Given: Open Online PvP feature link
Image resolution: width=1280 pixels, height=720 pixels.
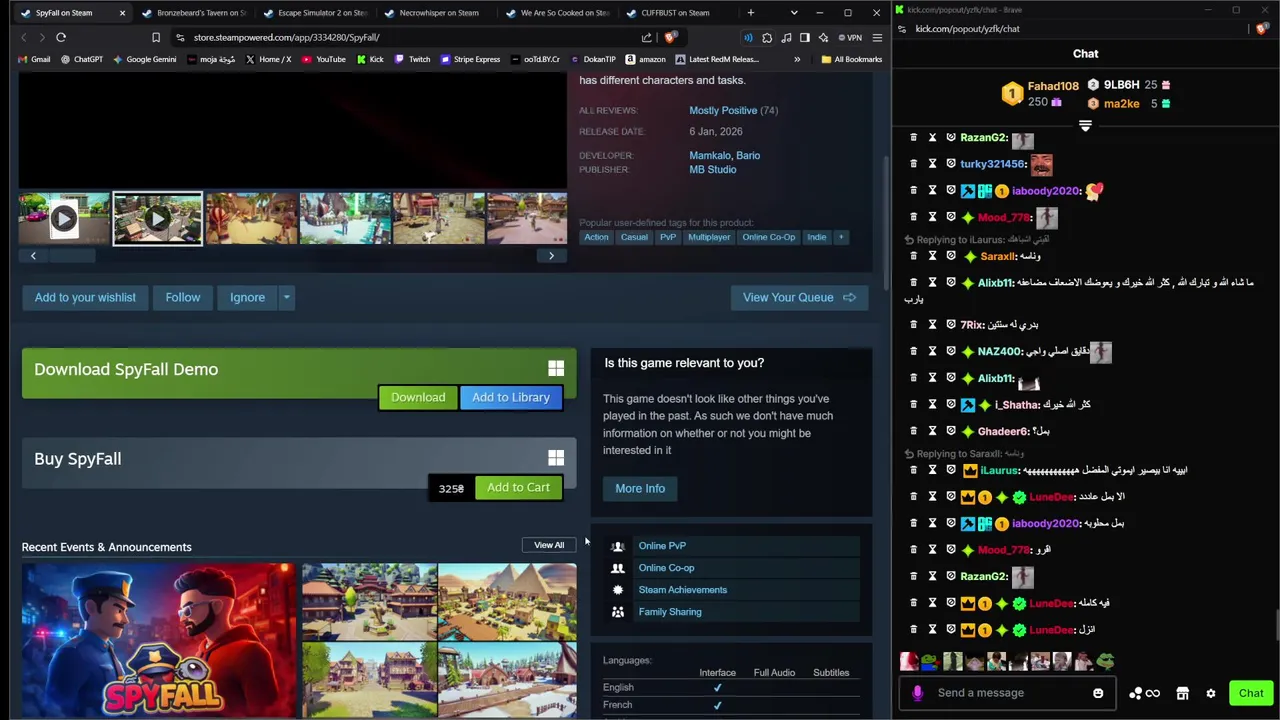Looking at the screenshot, I should [662, 546].
